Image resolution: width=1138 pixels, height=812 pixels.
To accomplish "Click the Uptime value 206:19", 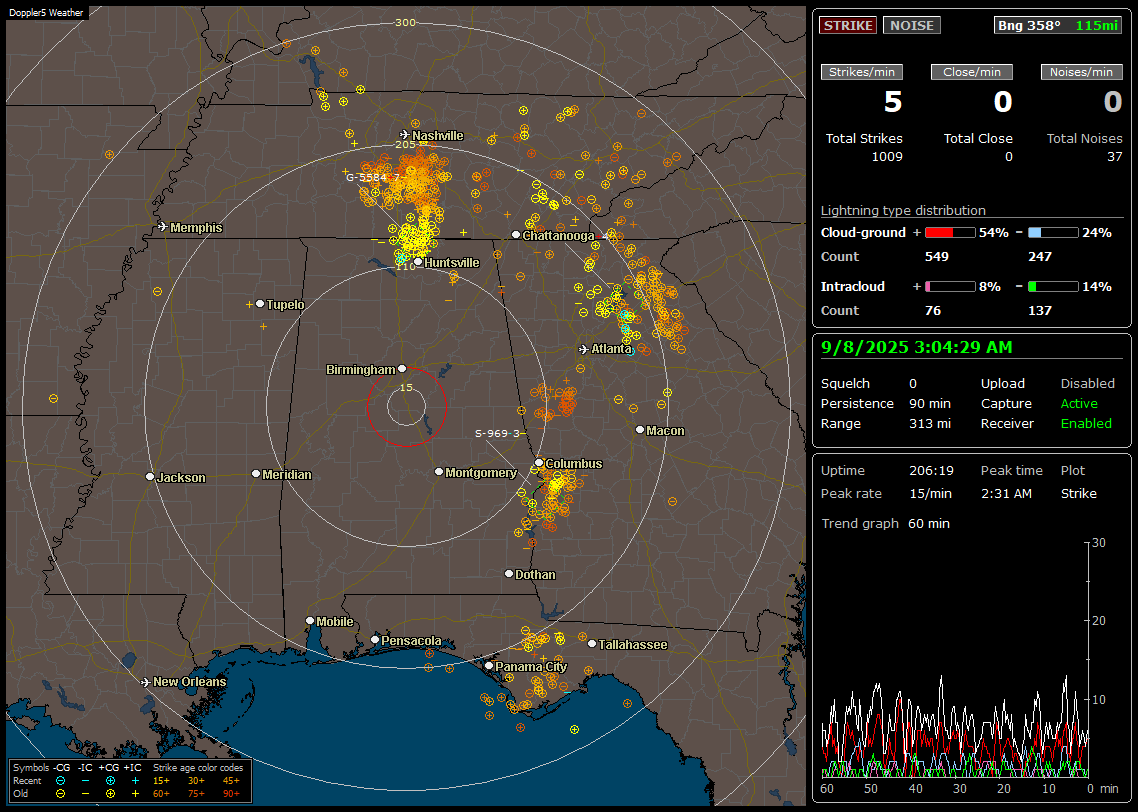I will 931,471.
